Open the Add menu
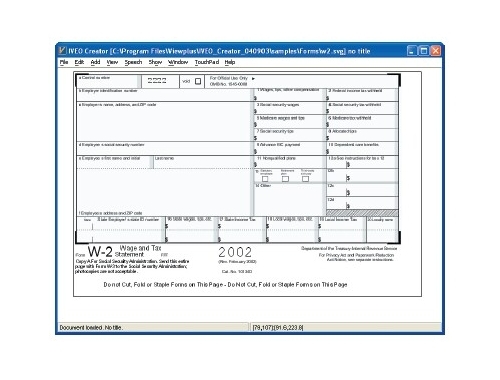 [95, 62]
